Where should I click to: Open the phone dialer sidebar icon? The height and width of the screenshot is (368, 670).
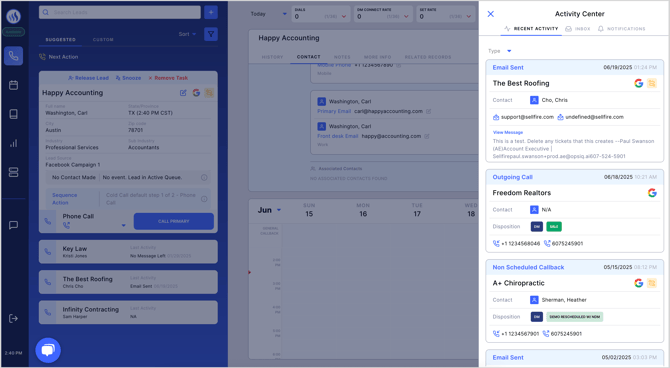[x=13, y=56]
